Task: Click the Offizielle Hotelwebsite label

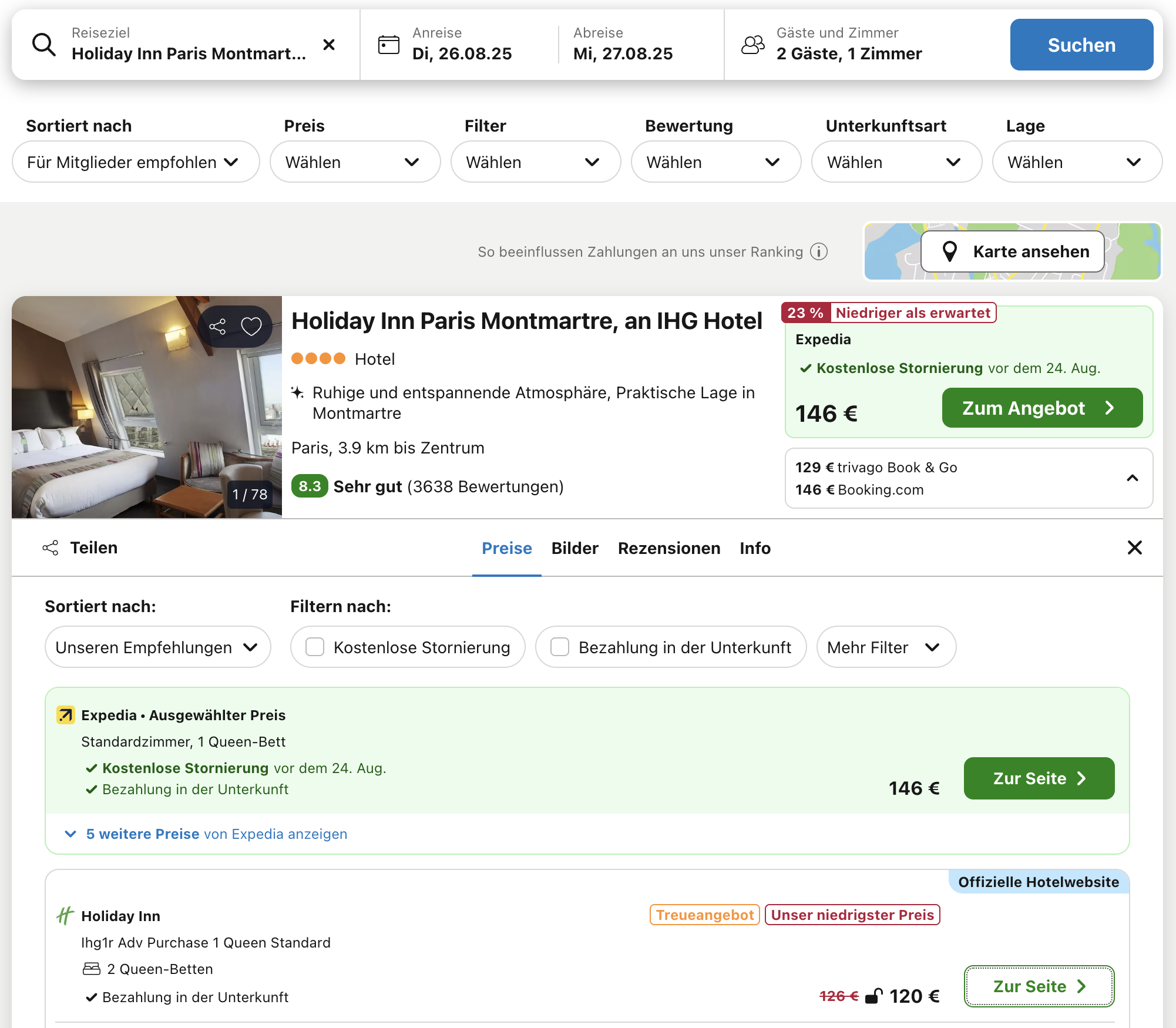Action: click(x=1039, y=882)
